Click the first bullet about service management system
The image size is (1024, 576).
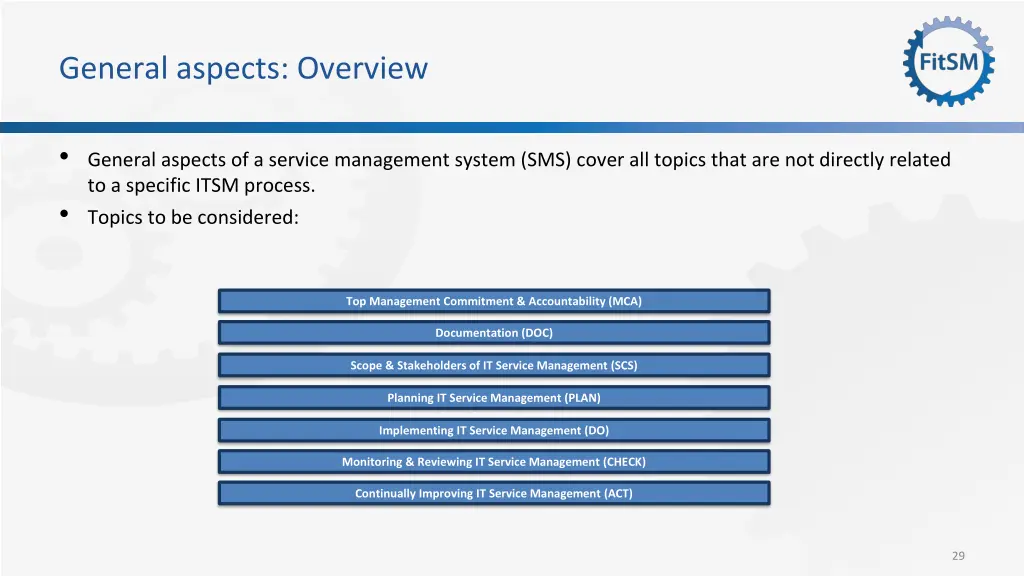click(x=520, y=159)
